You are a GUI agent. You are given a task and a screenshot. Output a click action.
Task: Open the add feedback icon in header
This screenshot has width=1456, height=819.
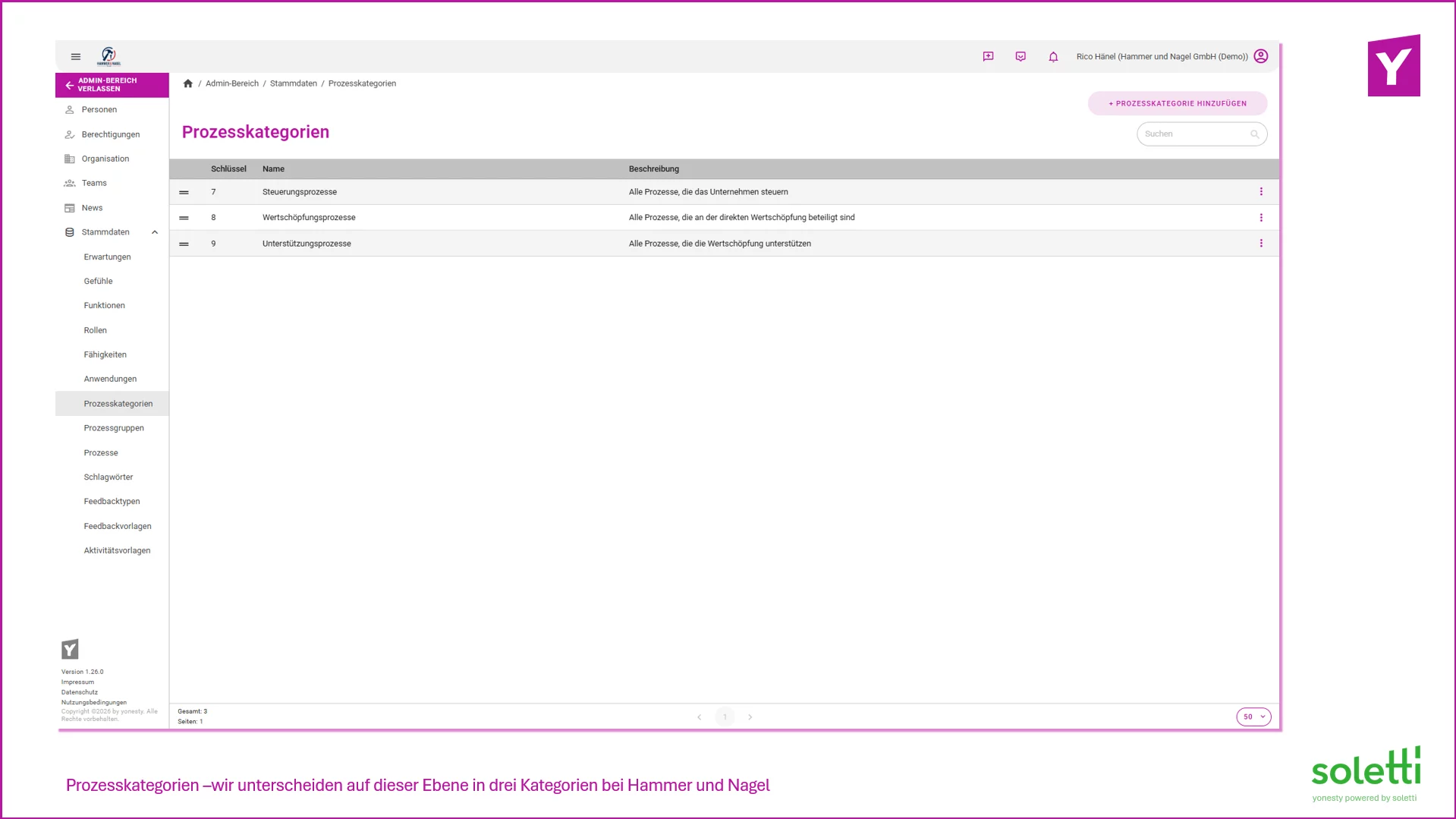(988, 56)
